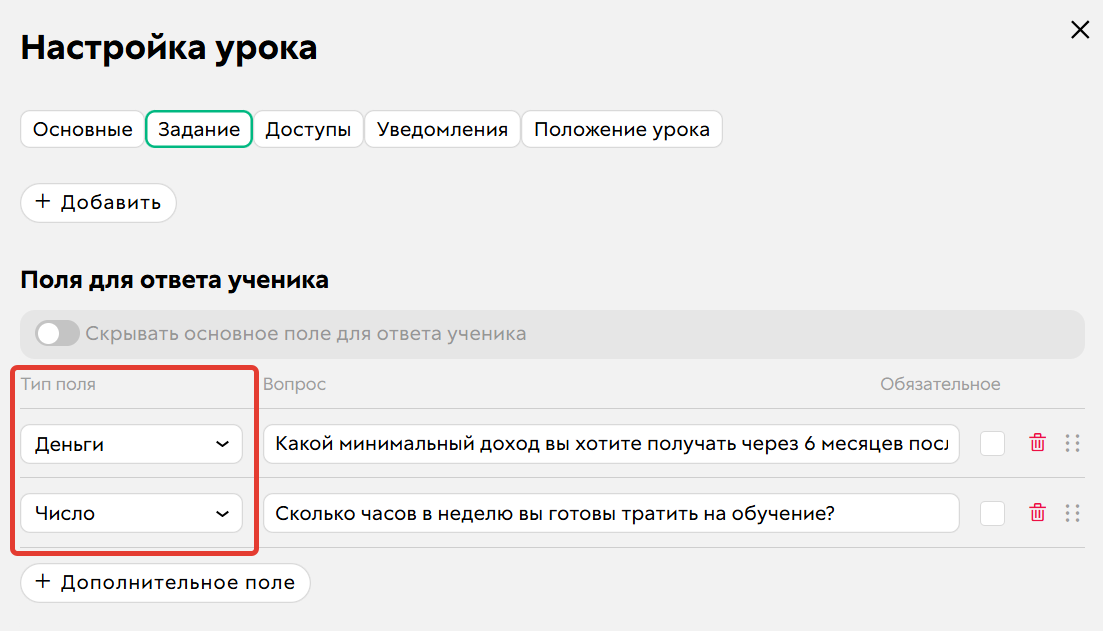Image resolution: width=1103 pixels, height=631 pixels.
Task: Select the 'Задание' tab
Action: click(x=199, y=129)
